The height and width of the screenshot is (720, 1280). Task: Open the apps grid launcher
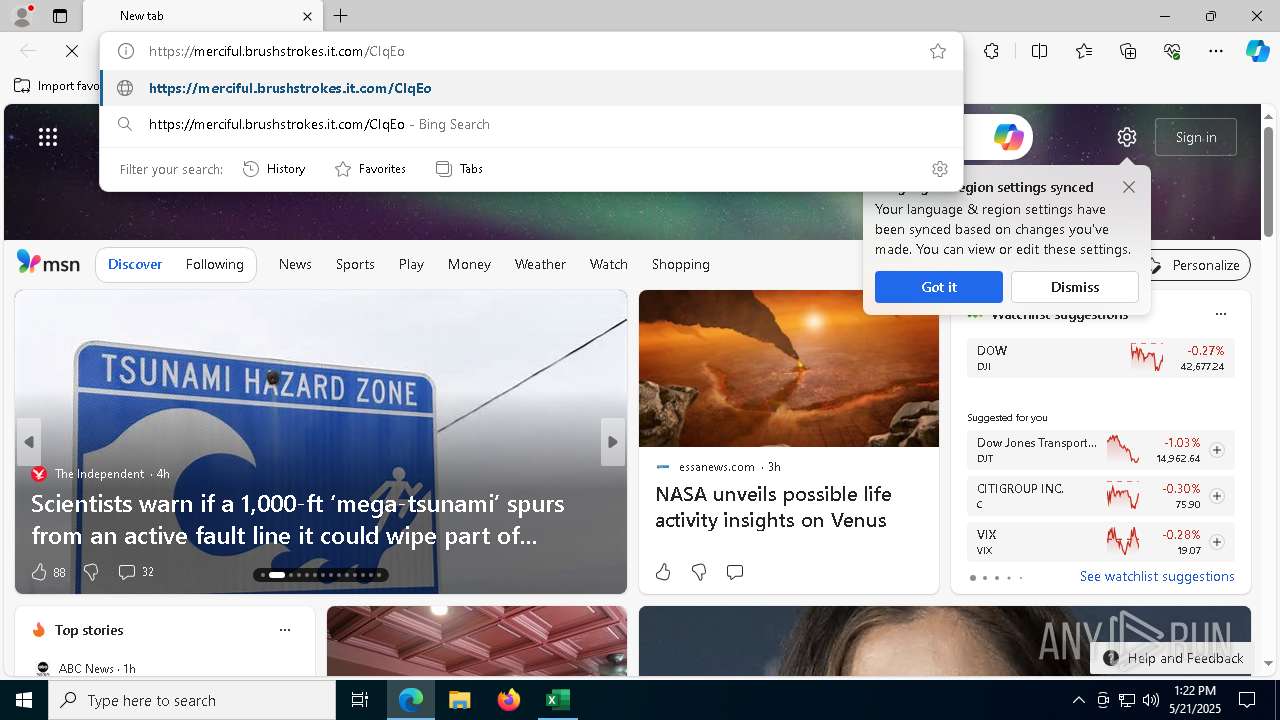[x=48, y=137]
